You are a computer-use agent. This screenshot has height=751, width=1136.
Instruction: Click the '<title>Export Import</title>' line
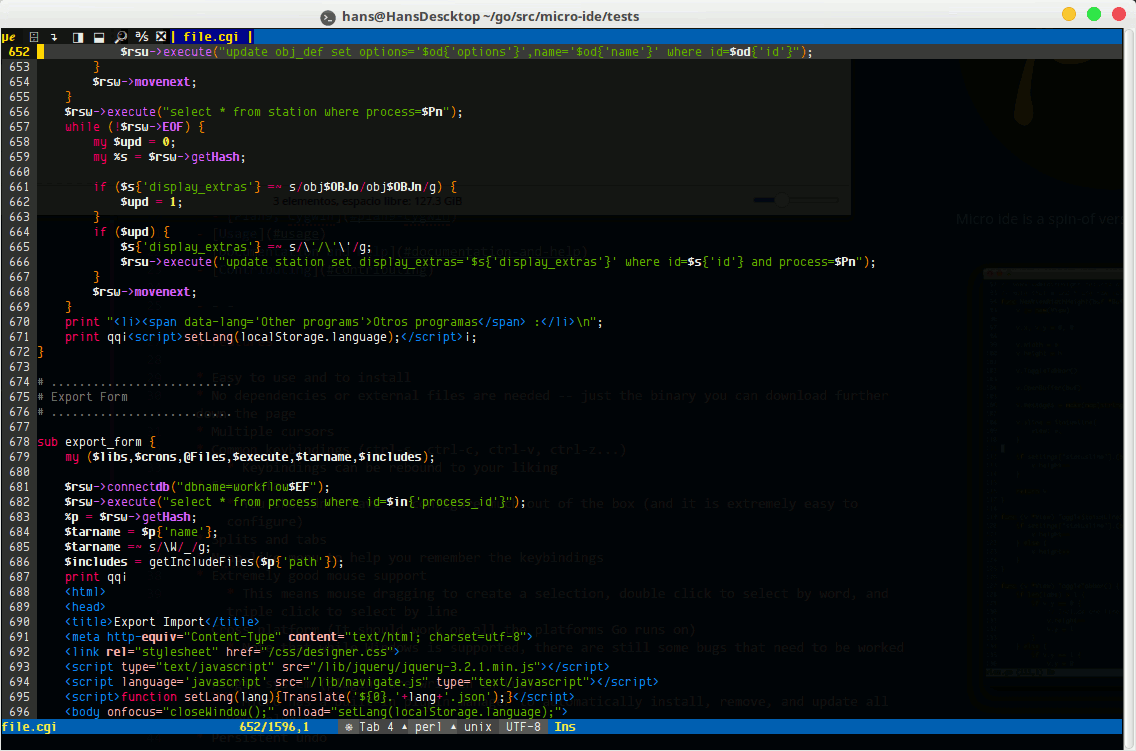162,622
